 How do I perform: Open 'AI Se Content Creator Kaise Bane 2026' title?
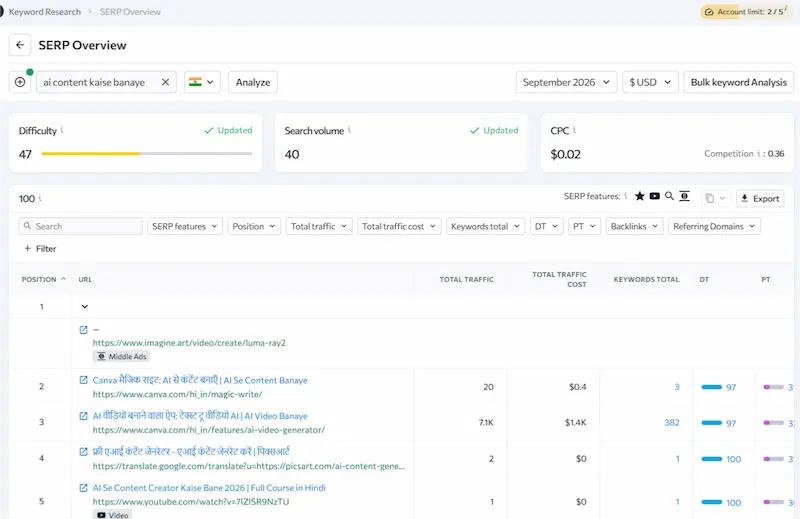click(209, 488)
